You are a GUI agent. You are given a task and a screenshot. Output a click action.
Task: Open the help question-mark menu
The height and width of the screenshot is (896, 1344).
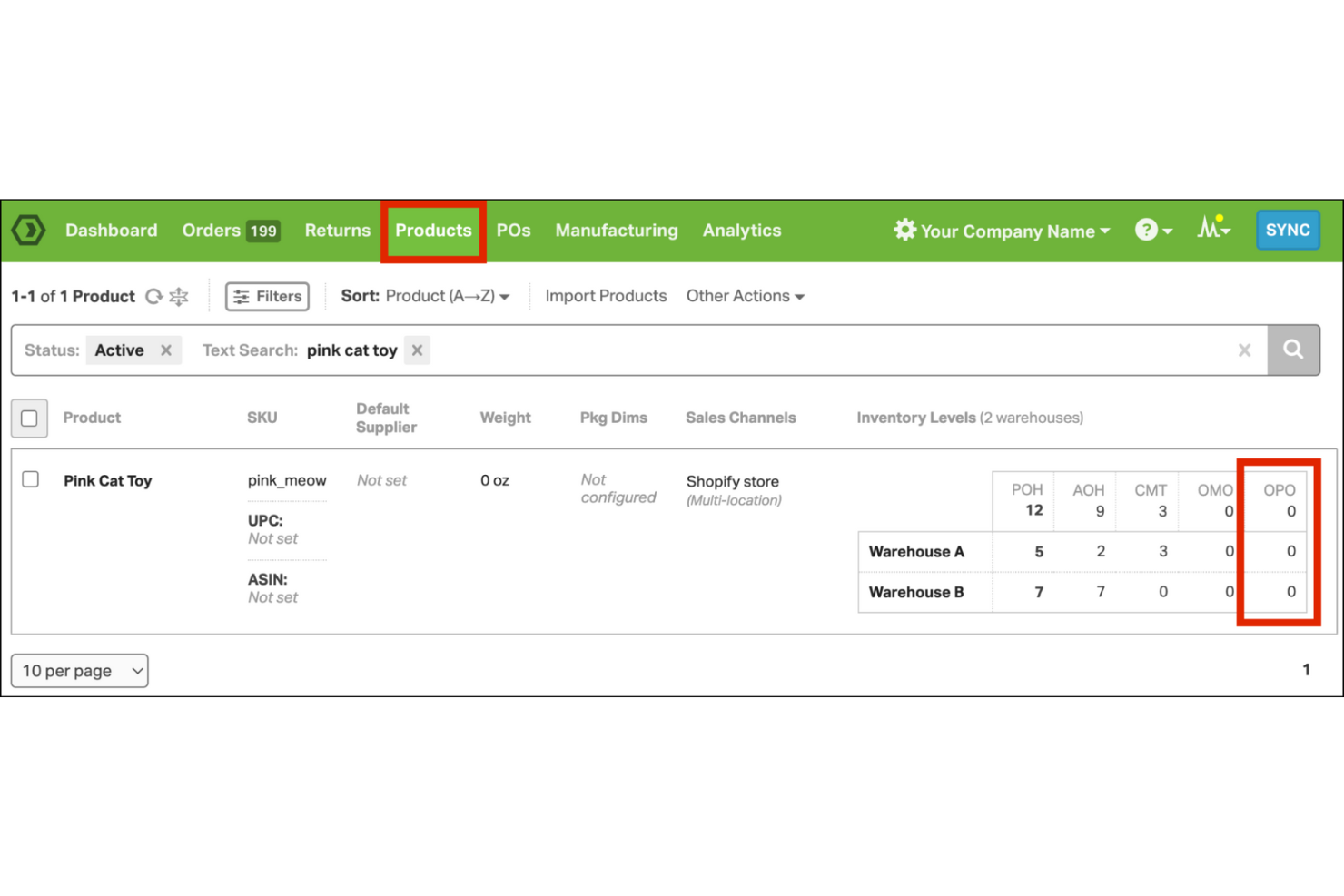pyautogui.click(x=1149, y=230)
